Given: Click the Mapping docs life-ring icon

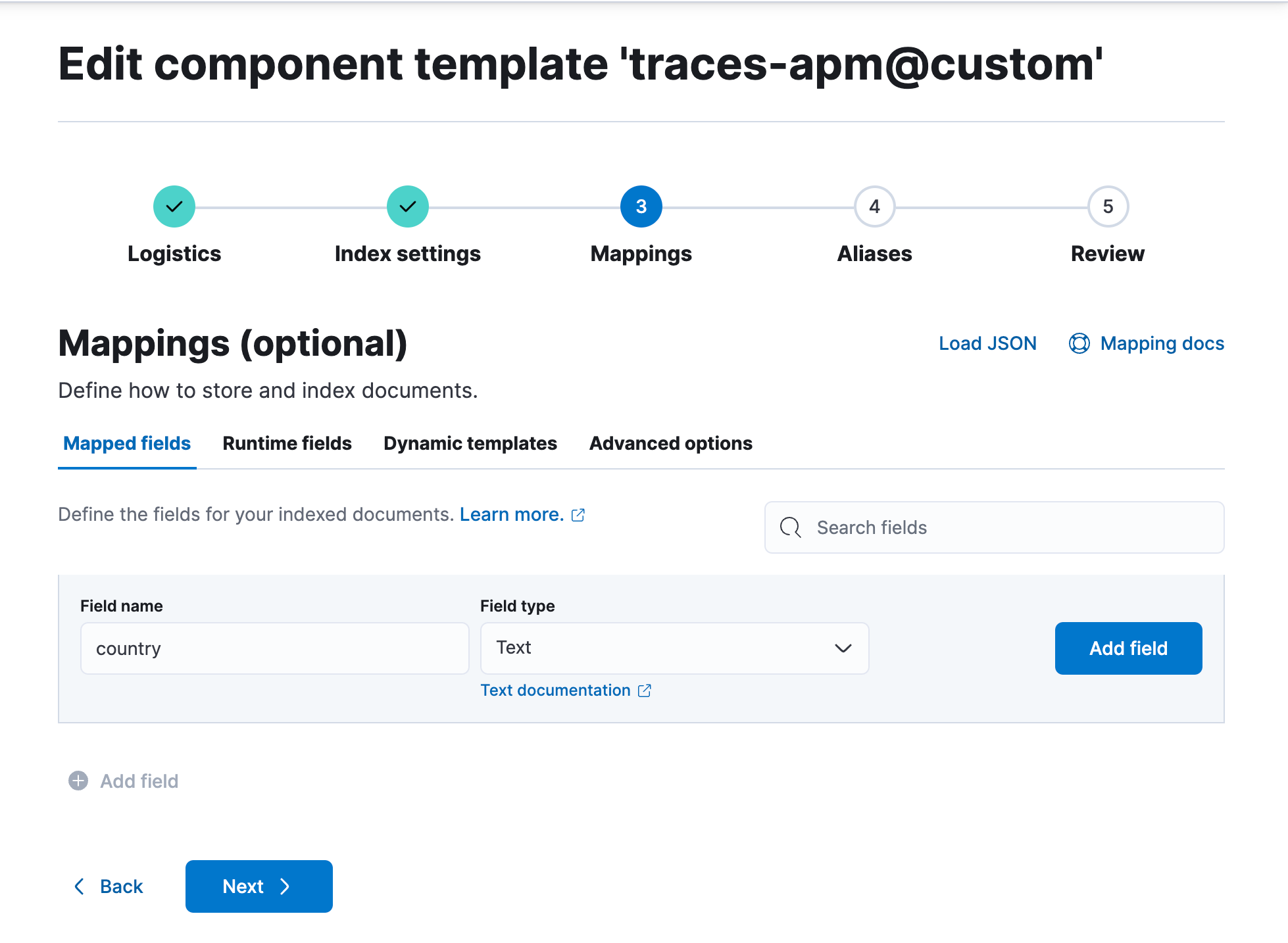Looking at the screenshot, I should coord(1079,343).
